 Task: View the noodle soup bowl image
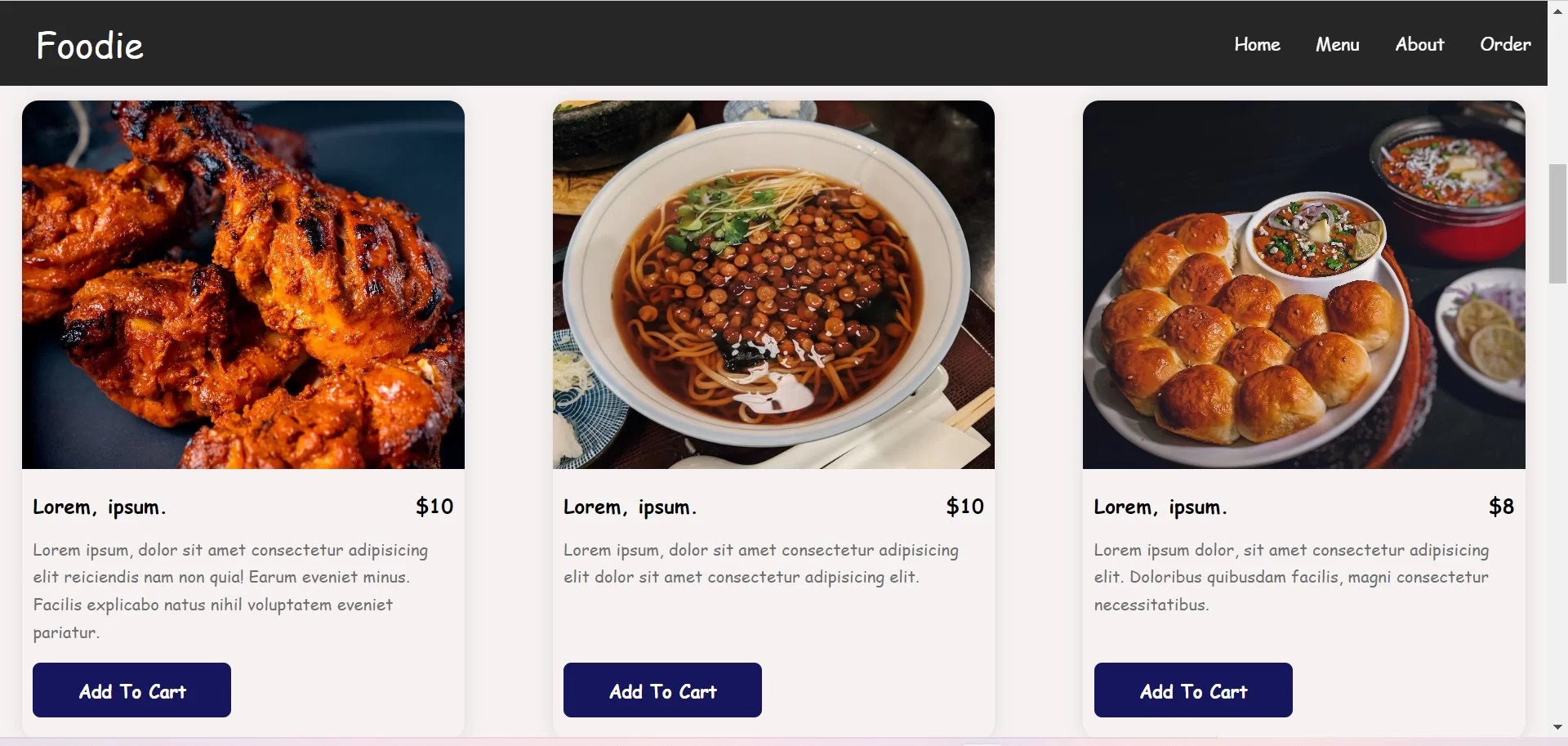coord(773,284)
